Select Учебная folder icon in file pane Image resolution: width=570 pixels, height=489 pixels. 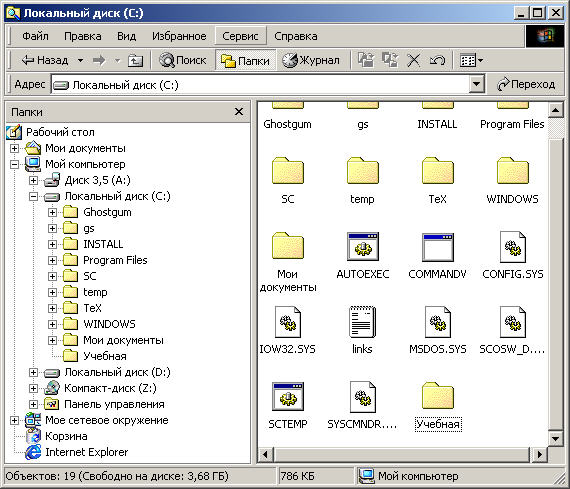pyautogui.click(x=437, y=396)
